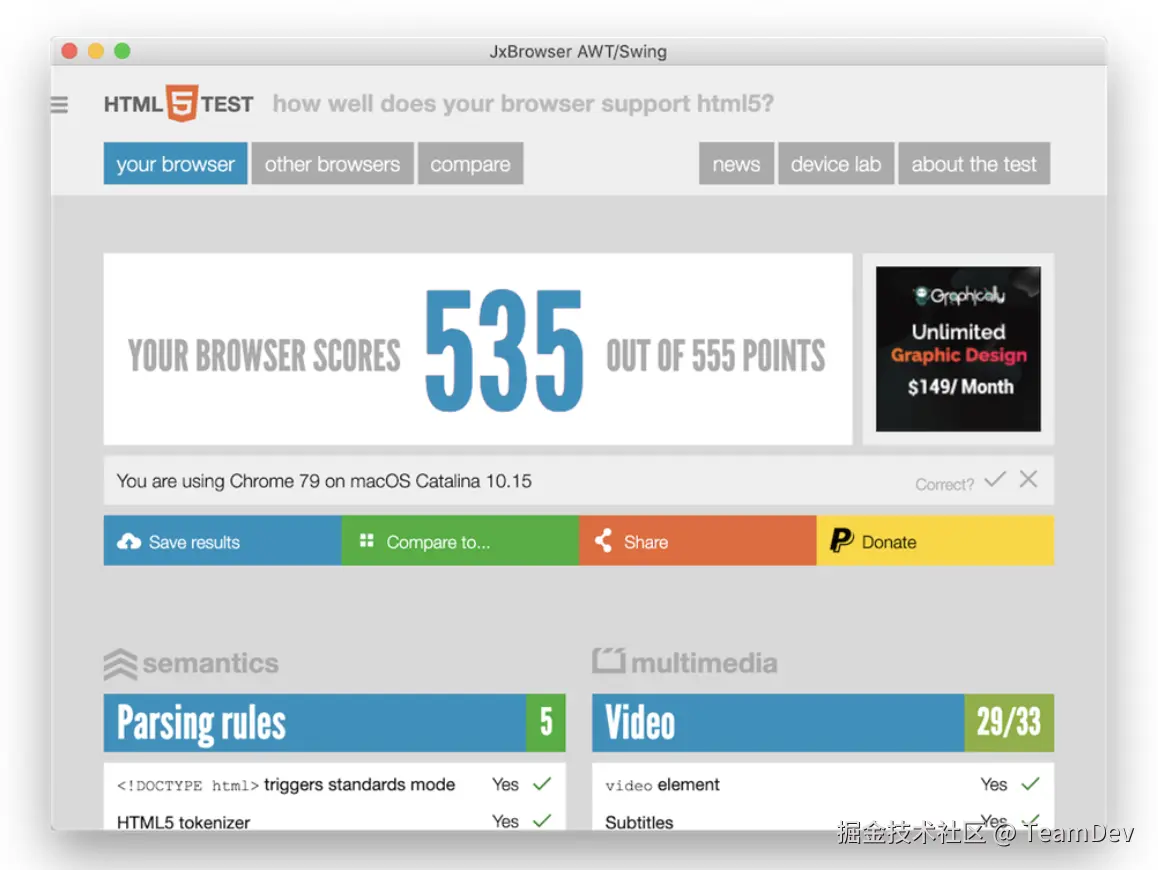Click the Graphically advertisement banner
This screenshot has height=870, width=1158.
click(x=958, y=349)
